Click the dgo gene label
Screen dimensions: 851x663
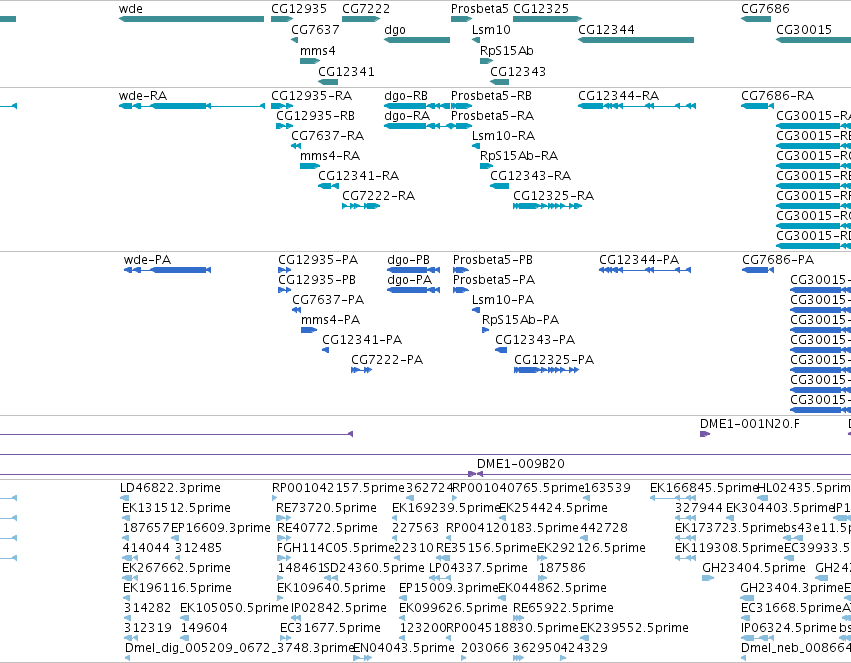[395, 30]
